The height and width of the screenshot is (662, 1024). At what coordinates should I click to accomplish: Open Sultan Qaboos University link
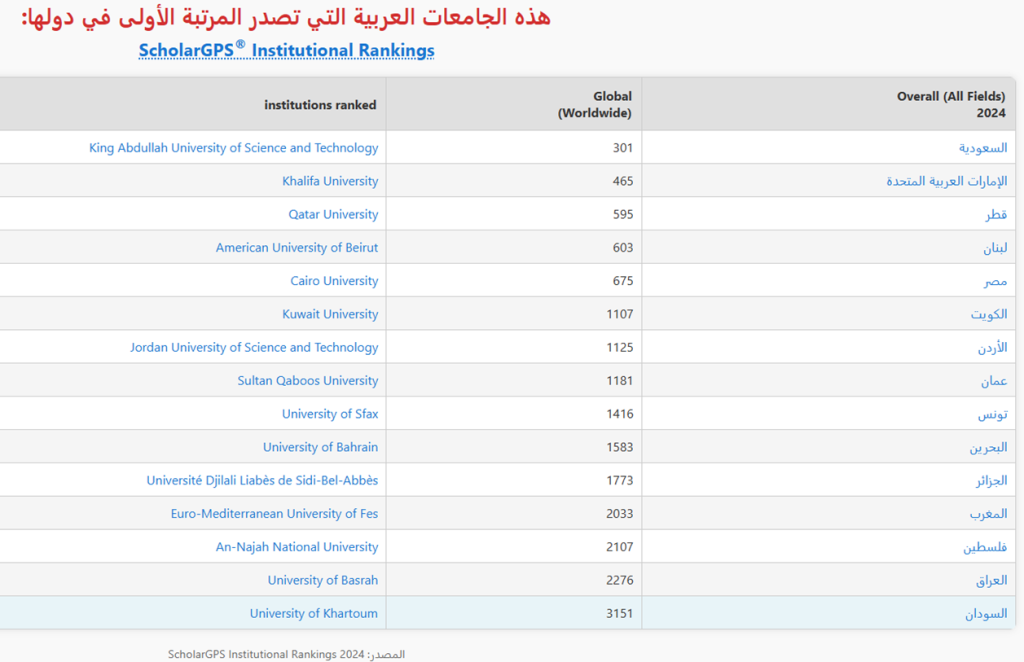click(308, 381)
